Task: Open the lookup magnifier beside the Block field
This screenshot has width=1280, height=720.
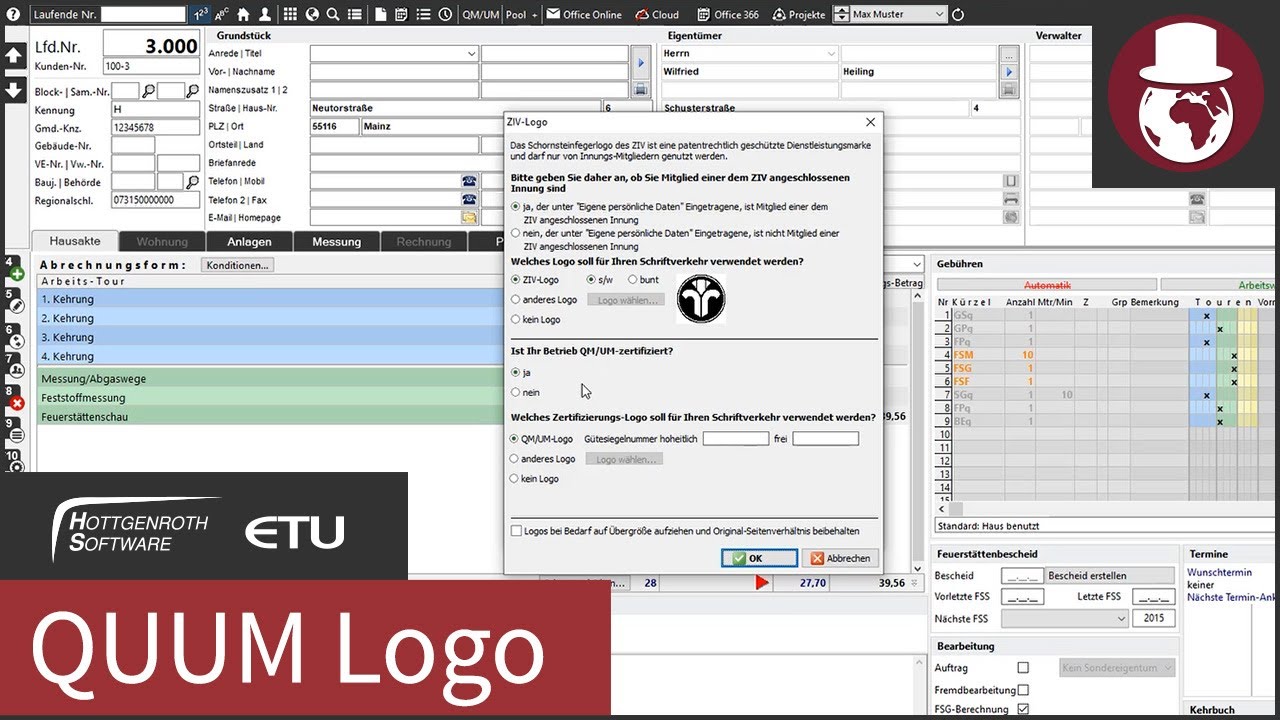Action: coord(148,91)
